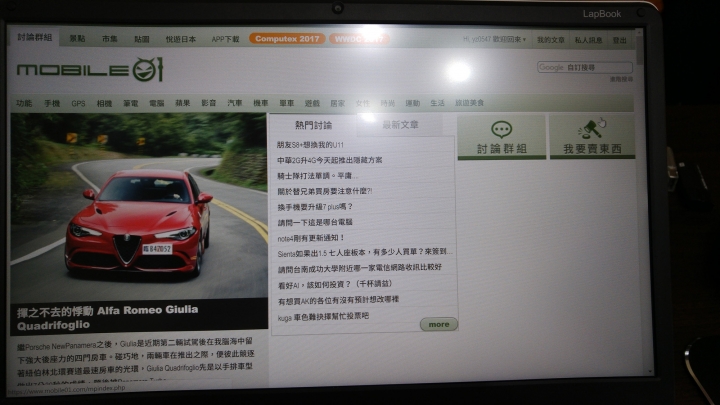Open topic 中華2G升4G今天起推出階梯方案

tap(329, 160)
